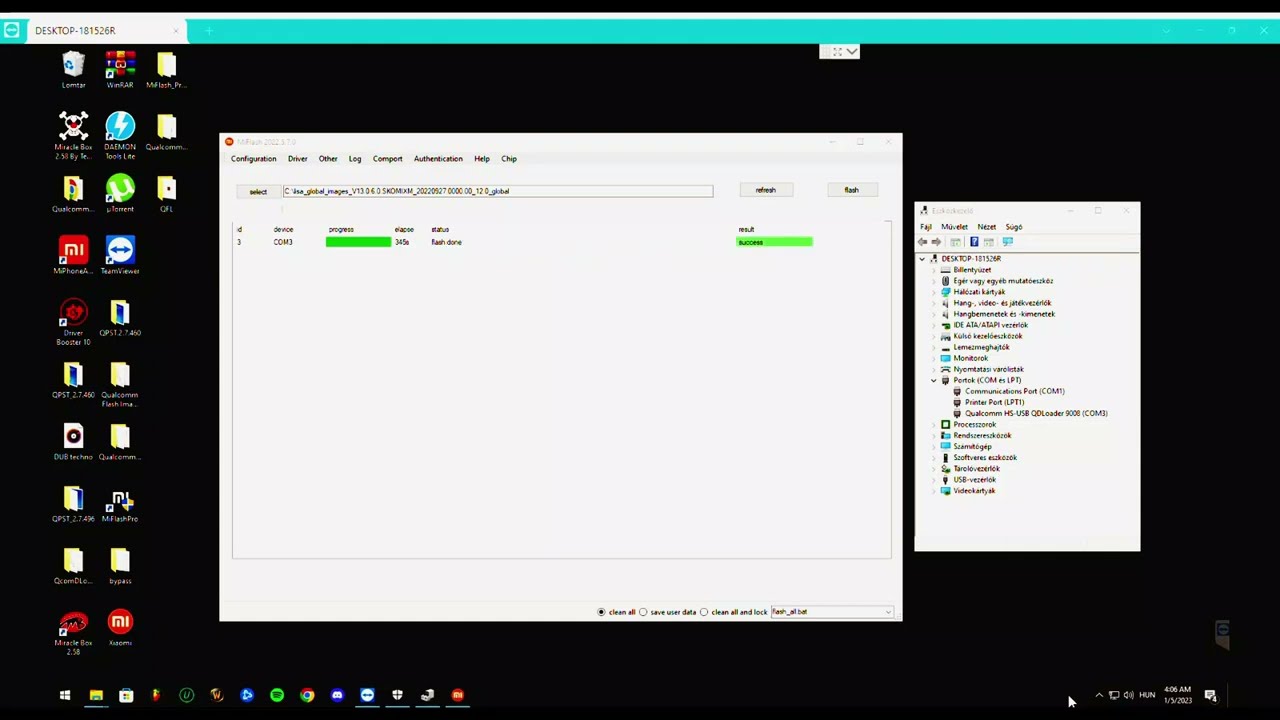The width and height of the screenshot is (1280, 720).
Task: Click the help icon in Device Manager toolbar
Action: 974,242
